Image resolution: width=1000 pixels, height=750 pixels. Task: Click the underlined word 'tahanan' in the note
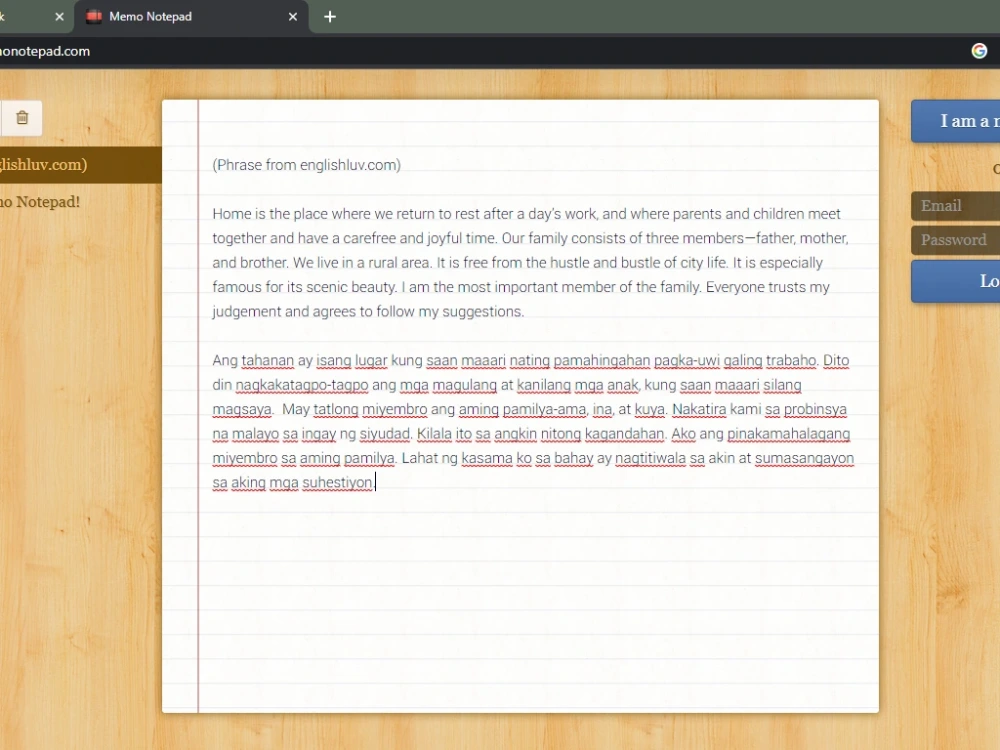pos(268,360)
